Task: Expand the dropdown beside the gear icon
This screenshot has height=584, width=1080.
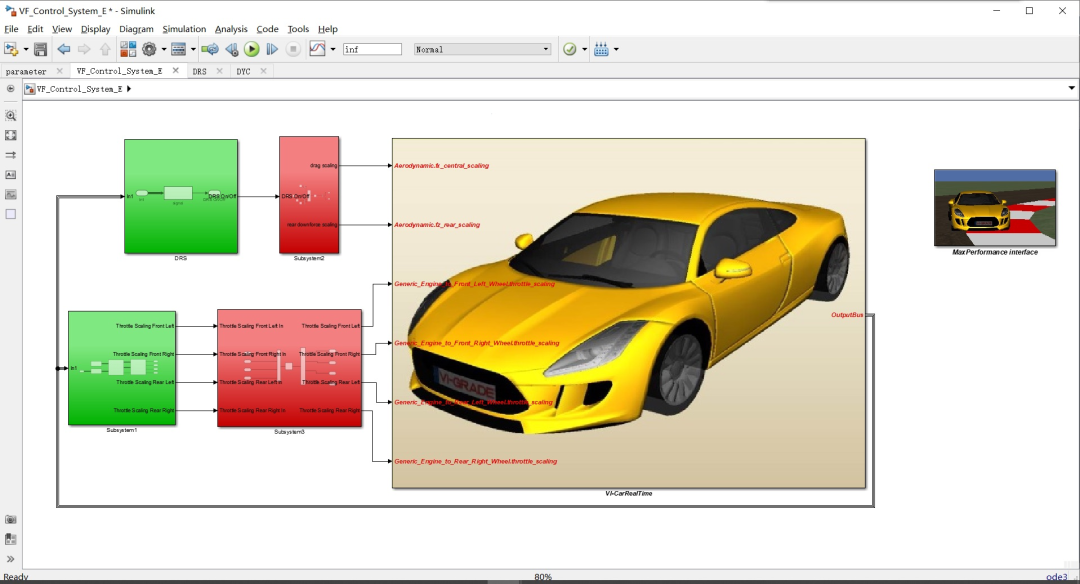Action: 164,50
